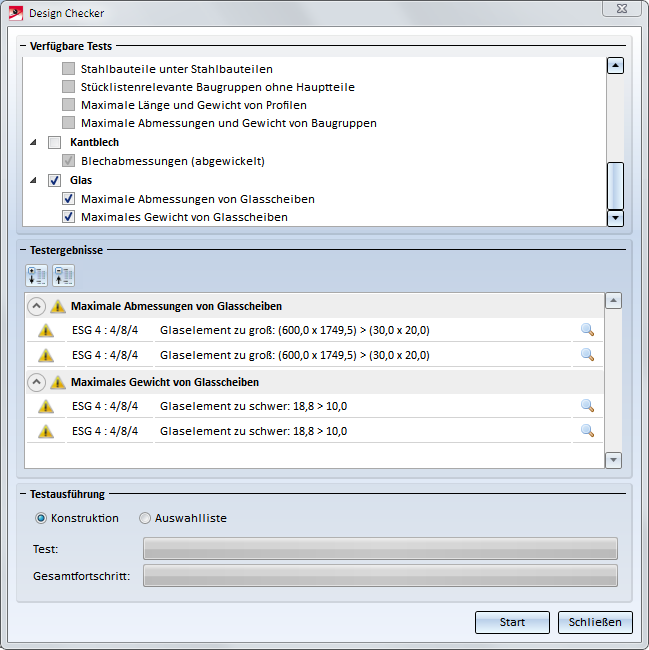
Task: Zoom to first 'Glaselement zu schwer' result
Action: (x=587, y=406)
